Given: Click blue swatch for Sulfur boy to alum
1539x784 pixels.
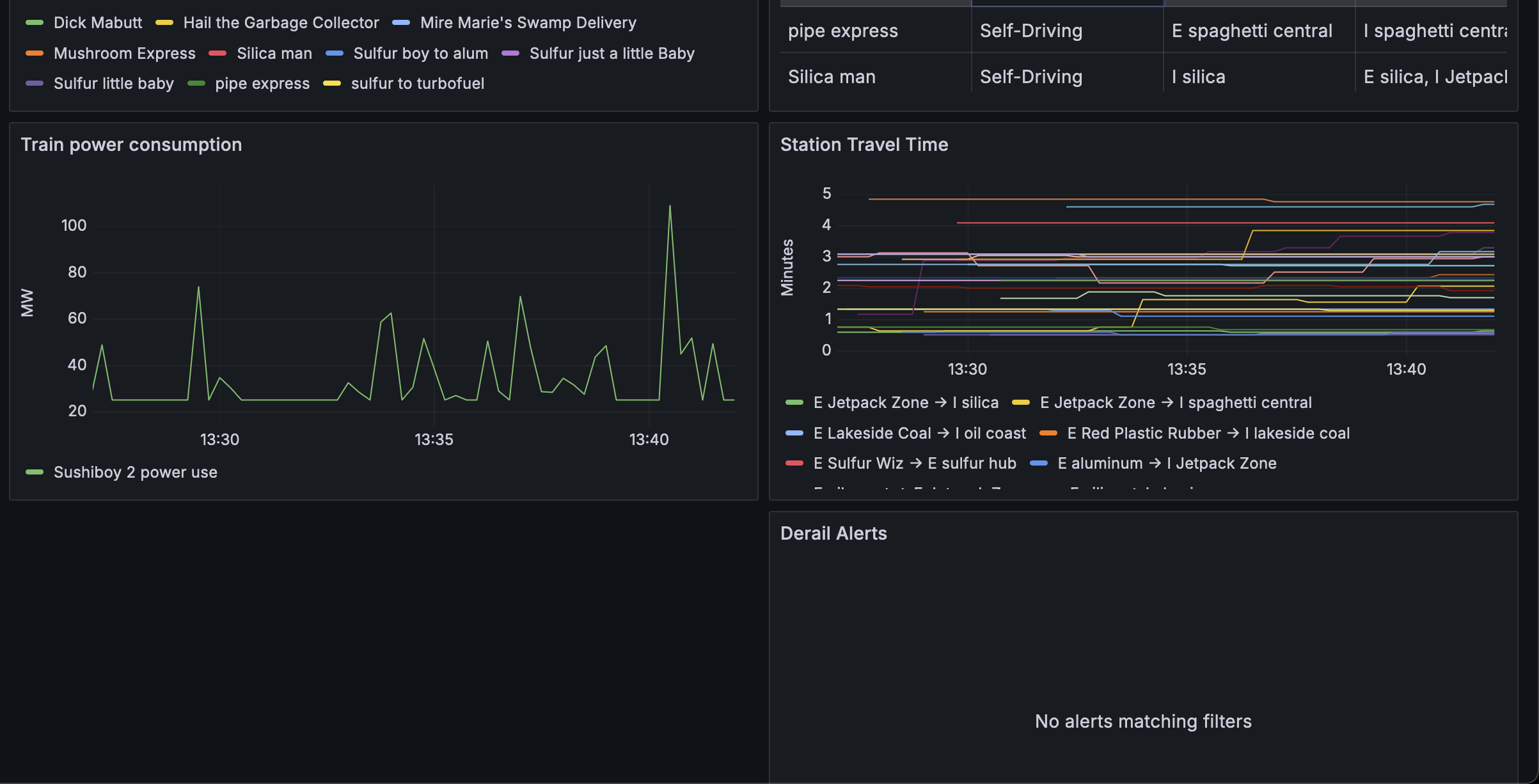Looking at the screenshot, I should pos(335,54).
